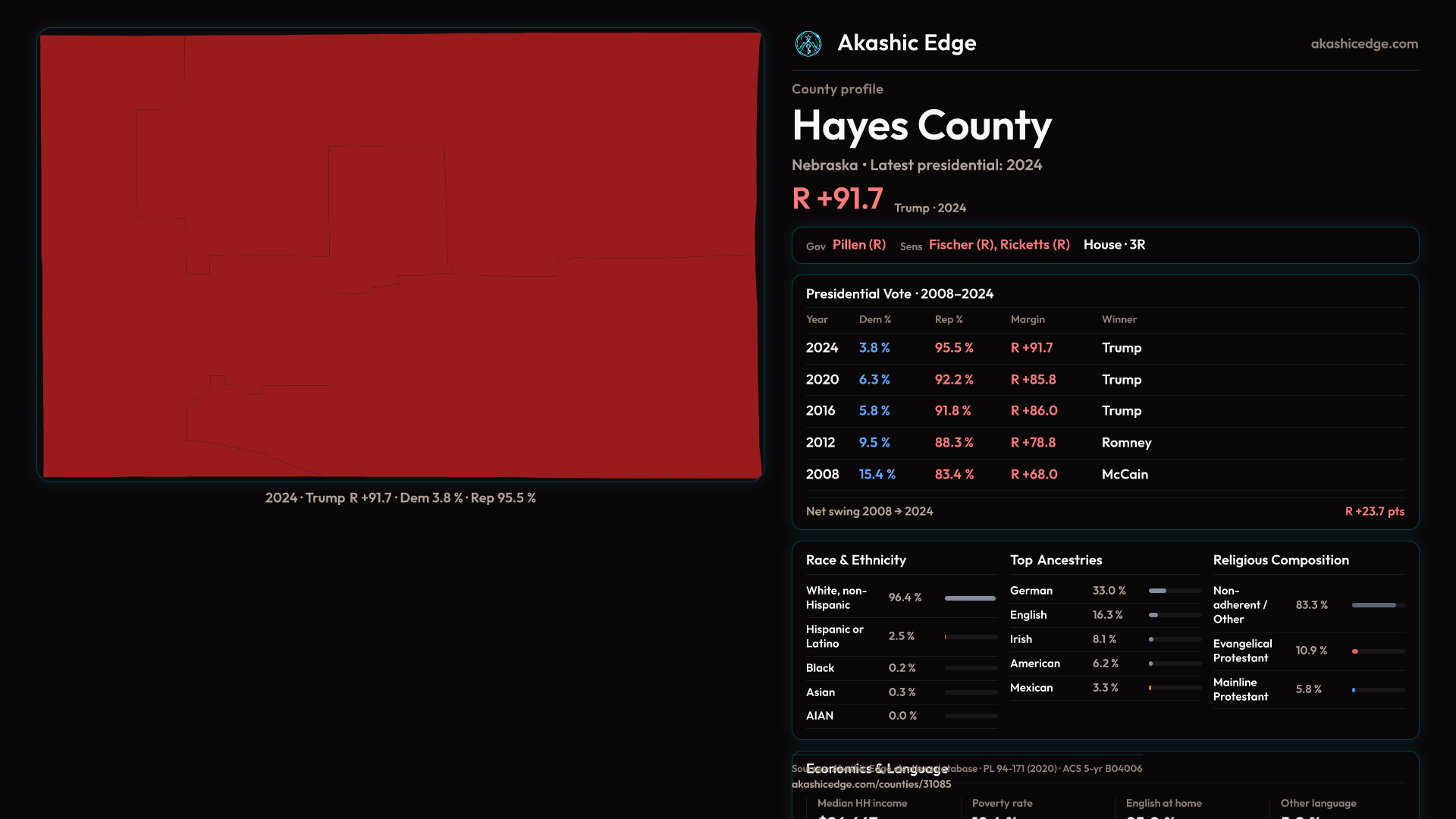Open akashicedge.com/counties/31085 footer link
Image resolution: width=1456 pixels, height=819 pixels.
[871, 785]
